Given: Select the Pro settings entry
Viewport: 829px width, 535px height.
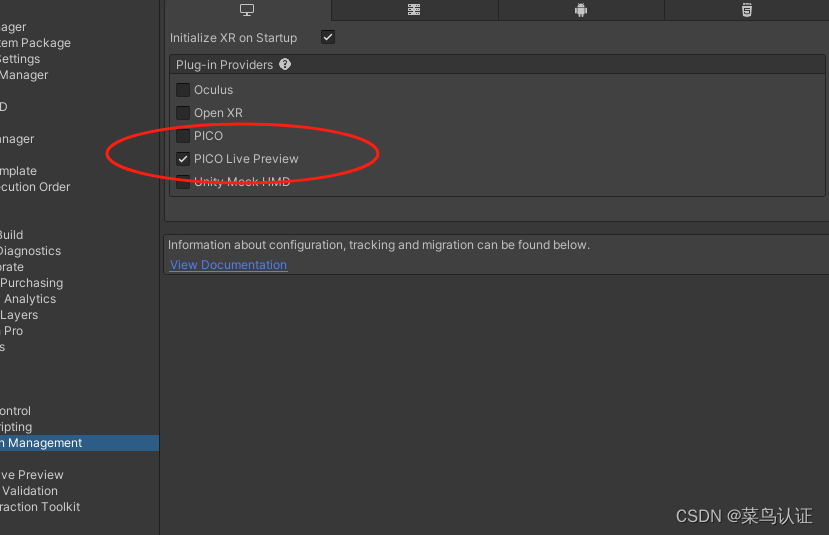Looking at the screenshot, I should 13,331.
